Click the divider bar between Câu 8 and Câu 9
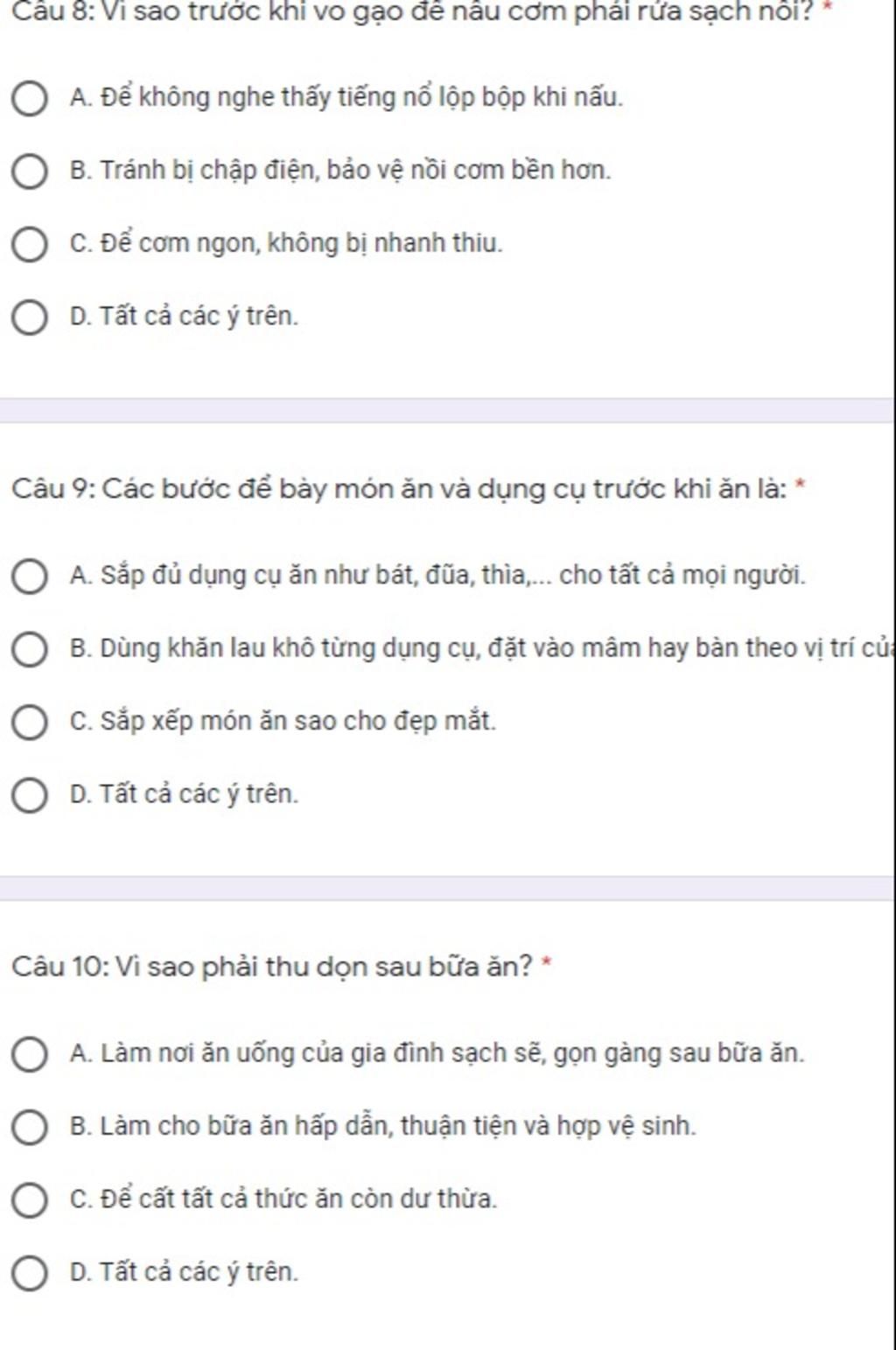 click(x=446, y=410)
